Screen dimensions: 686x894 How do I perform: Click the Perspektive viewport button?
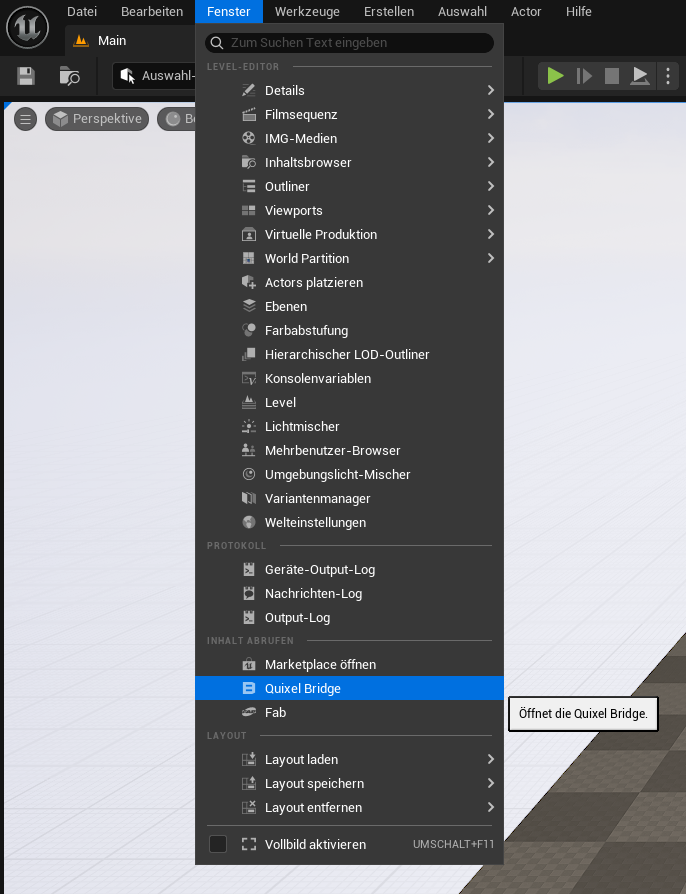[97, 119]
